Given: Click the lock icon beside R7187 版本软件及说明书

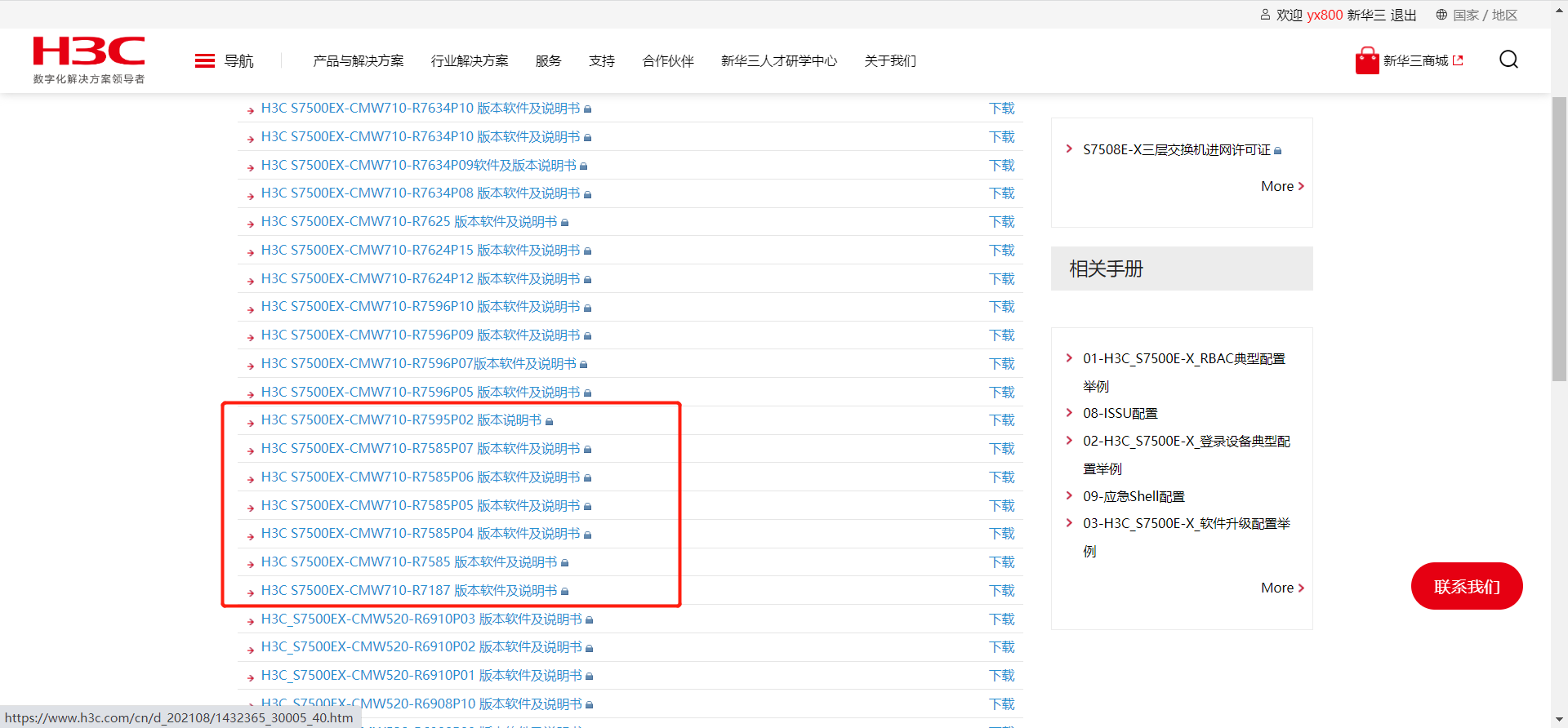Looking at the screenshot, I should coord(565,592).
